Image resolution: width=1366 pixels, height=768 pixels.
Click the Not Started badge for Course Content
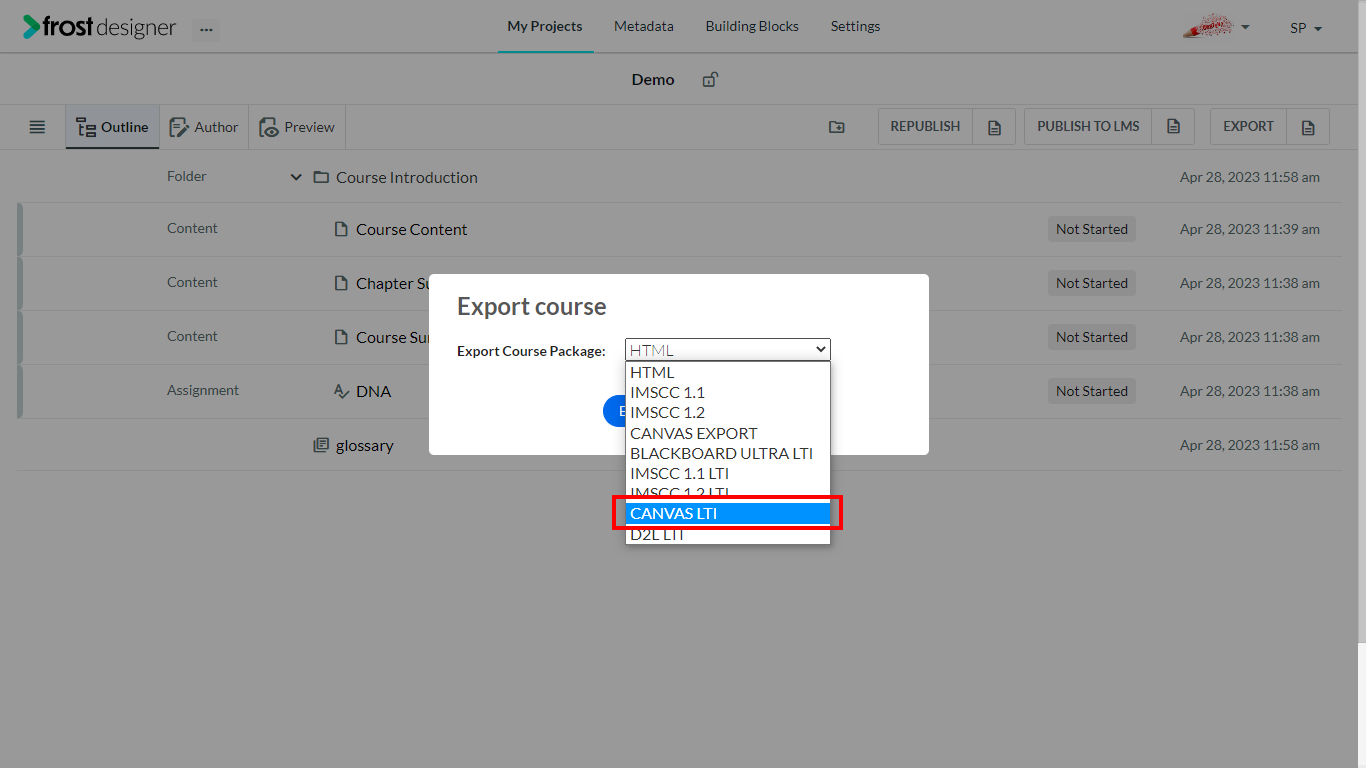coord(1092,229)
